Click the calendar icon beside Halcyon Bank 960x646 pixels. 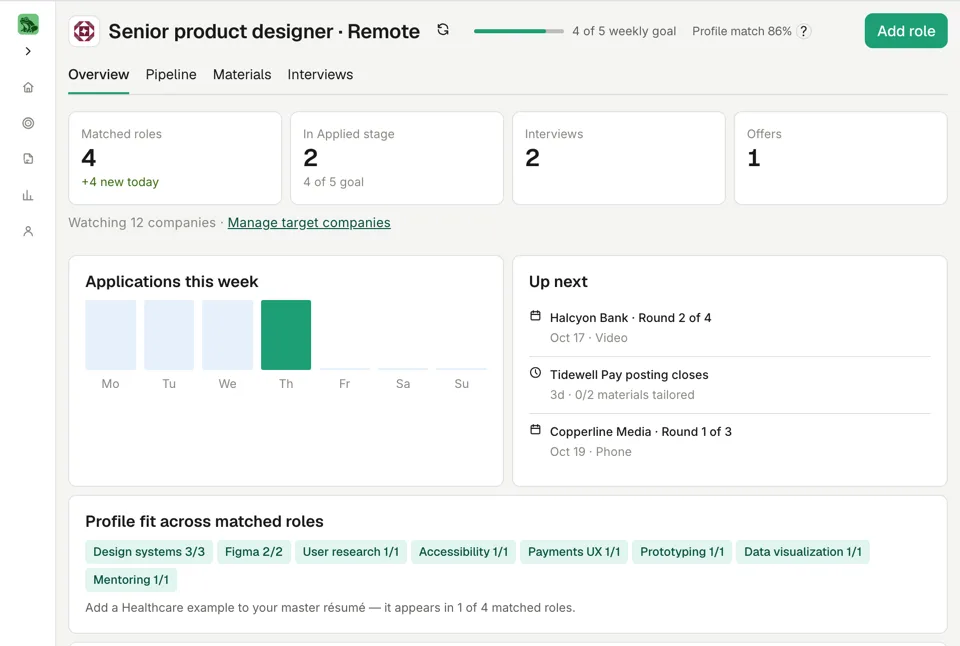pyautogui.click(x=535, y=316)
